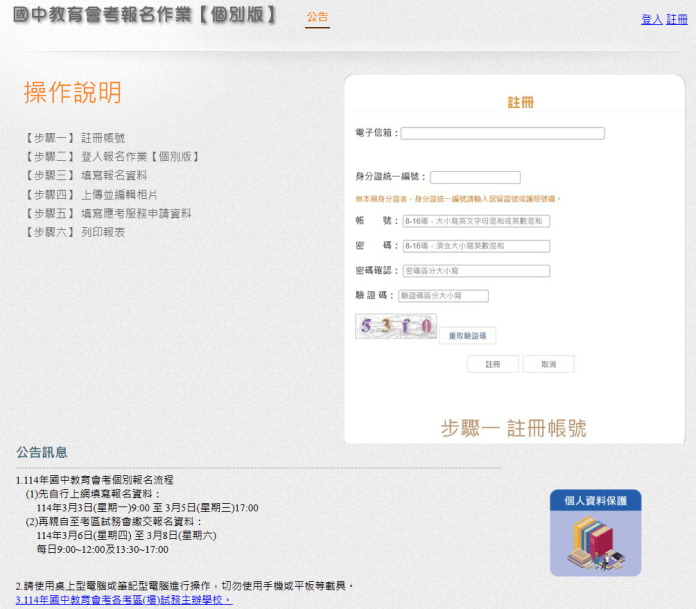Select 步驟三 填寫報名資料 instruction

coord(85,175)
